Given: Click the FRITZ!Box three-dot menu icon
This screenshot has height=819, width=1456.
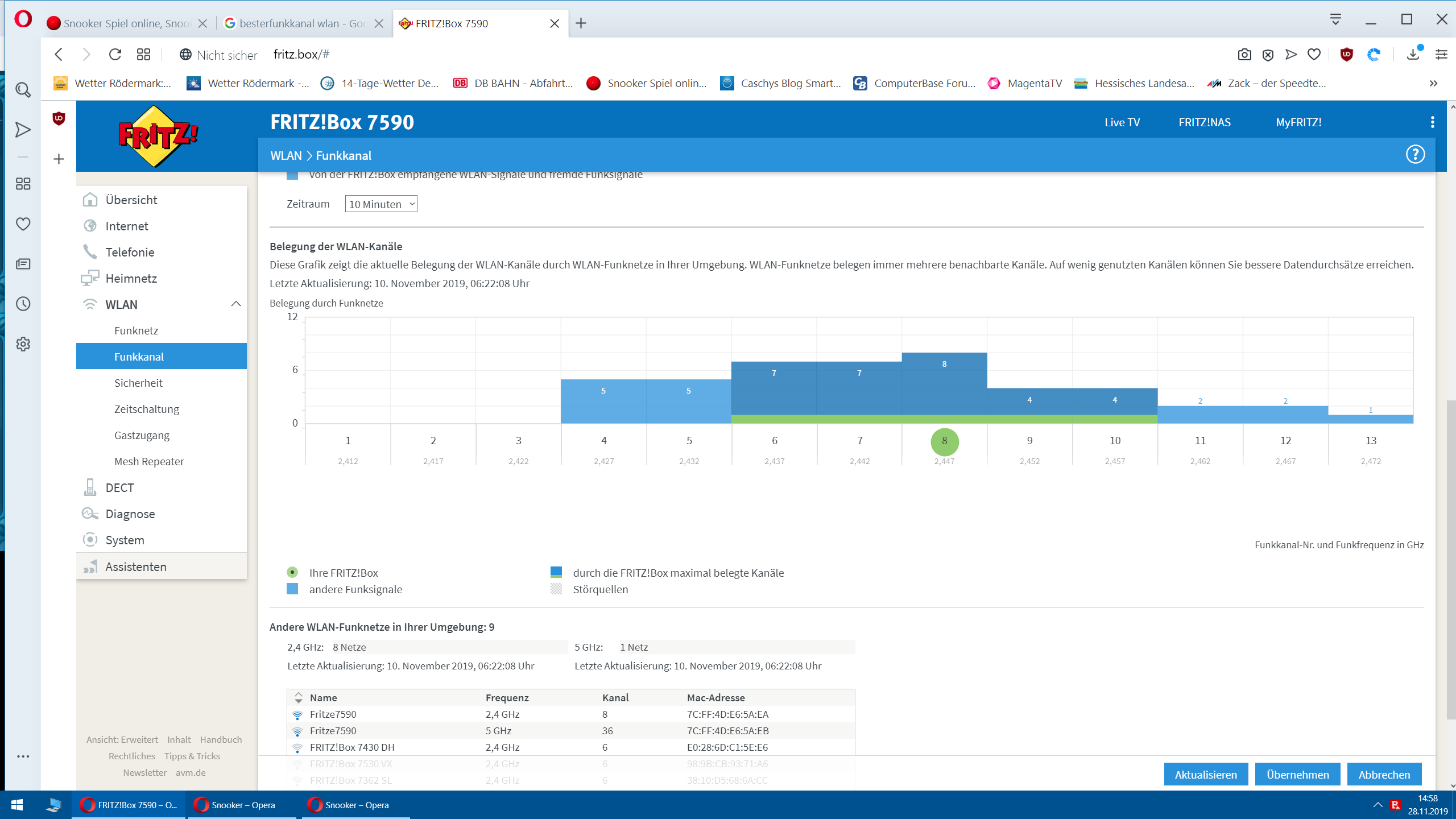Looking at the screenshot, I should [x=1432, y=122].
